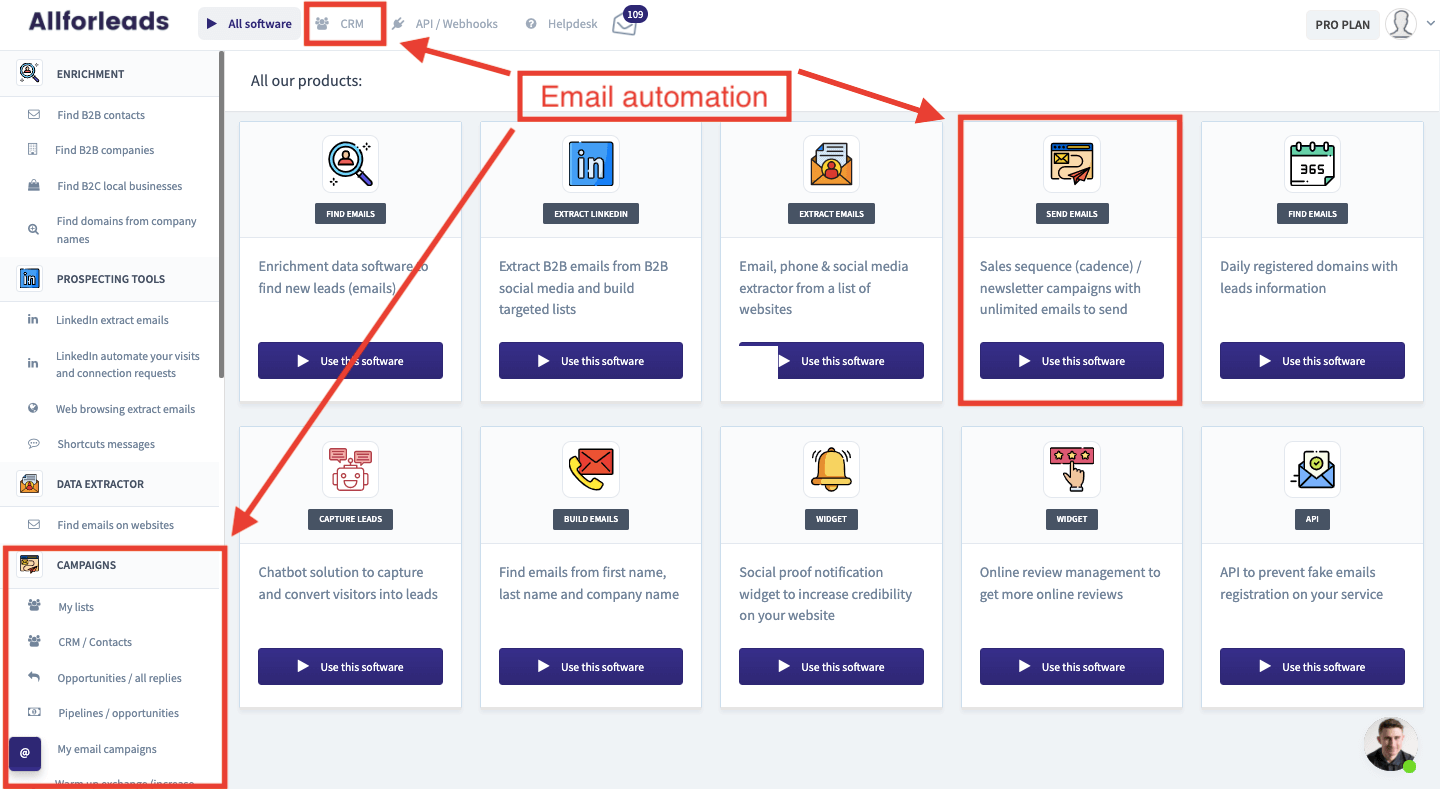This screenshot has width=1440, height=789.
Task: Click the Send Emails card icon
Action: click(x=1072, y=164)
